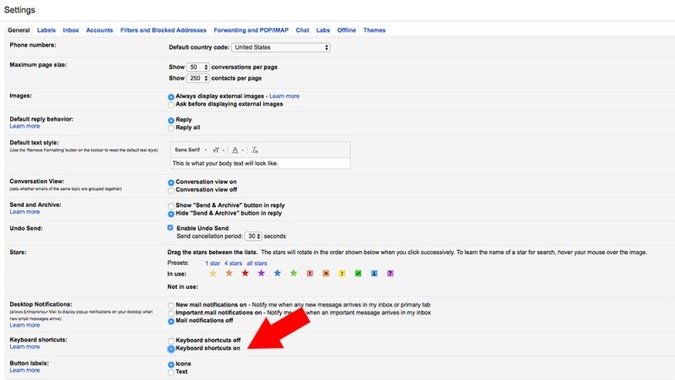
Task: Open the text size menu in Default text style
Action: (218, 150)
